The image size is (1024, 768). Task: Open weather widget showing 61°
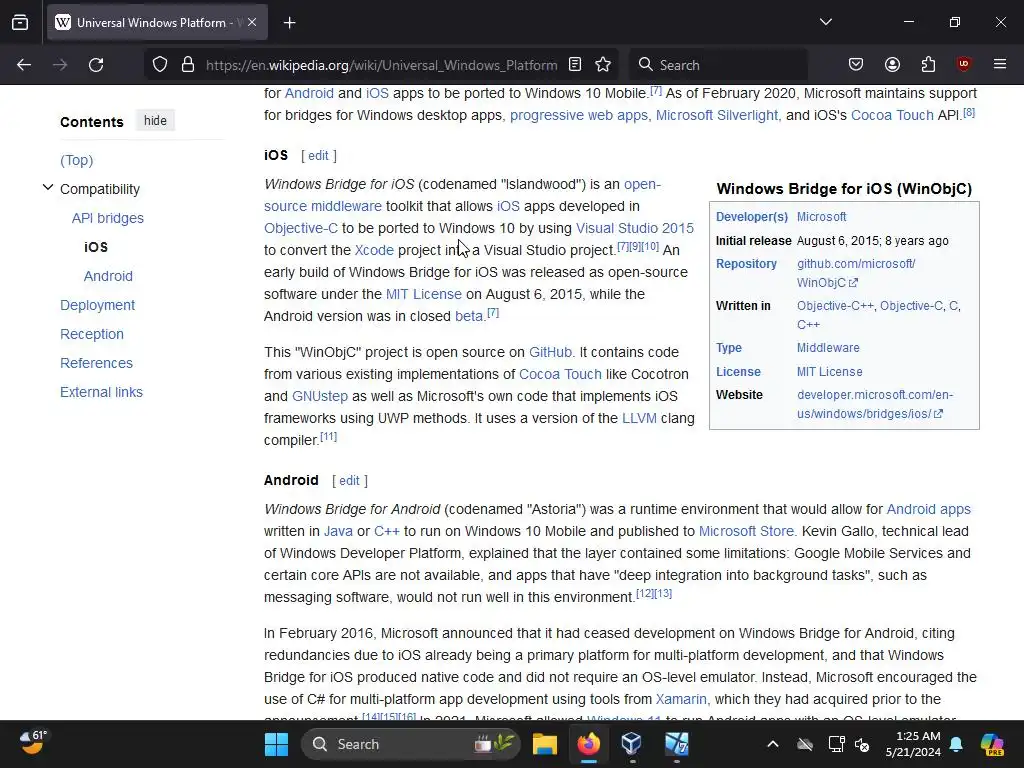click(33, 743)
